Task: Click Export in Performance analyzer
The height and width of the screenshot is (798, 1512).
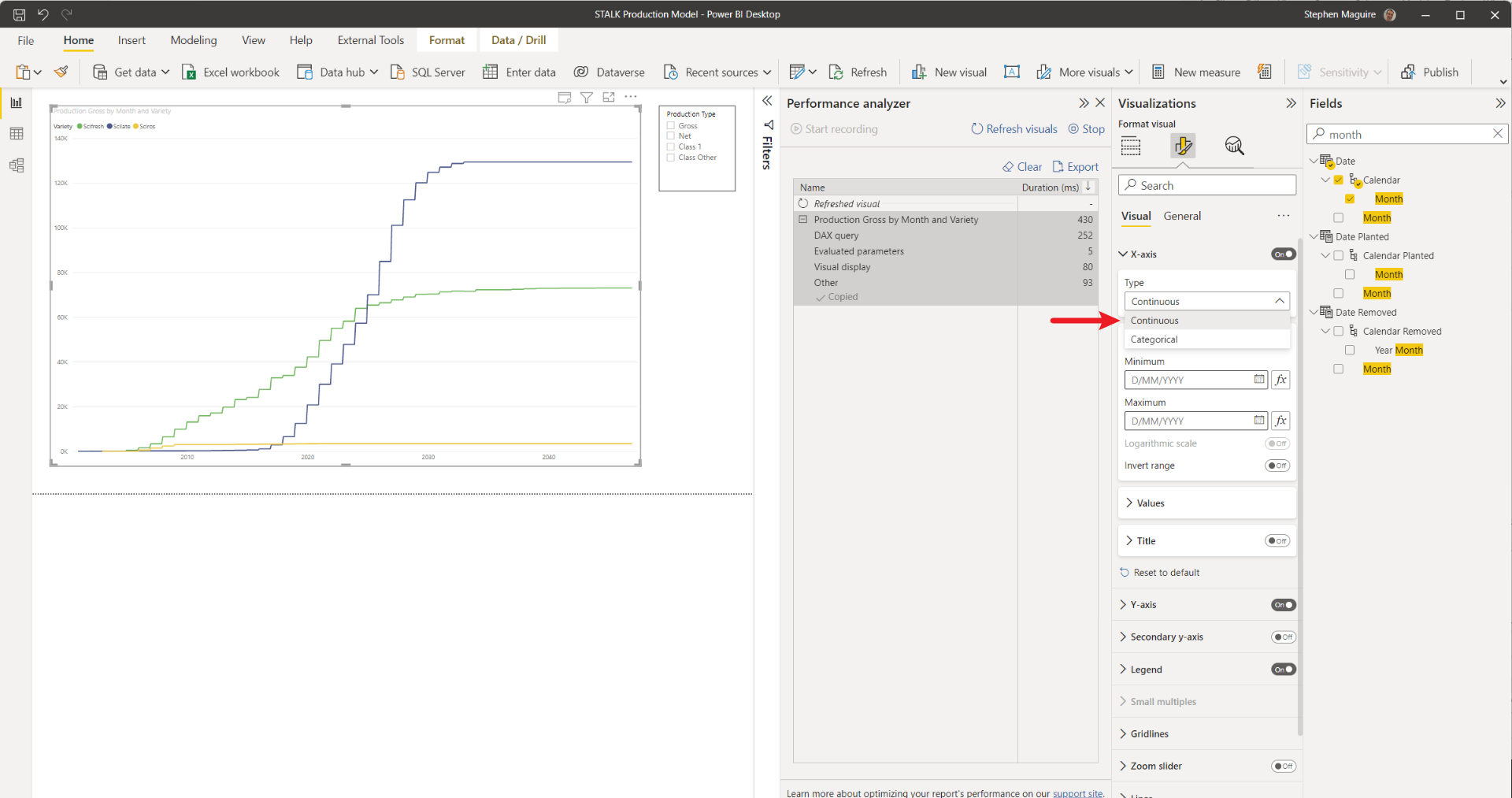Action: 1075,167
